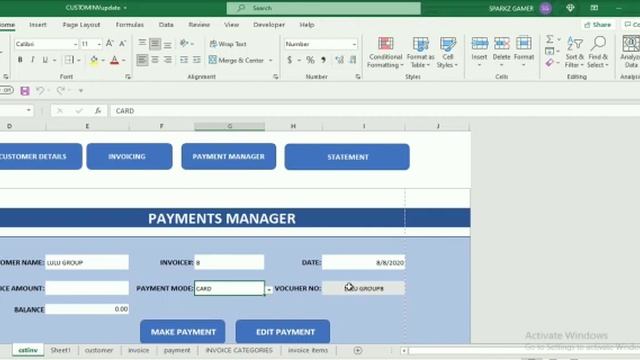Open the font size dropdown
Screen dimensions: 640x360
(x=99, y=44)
